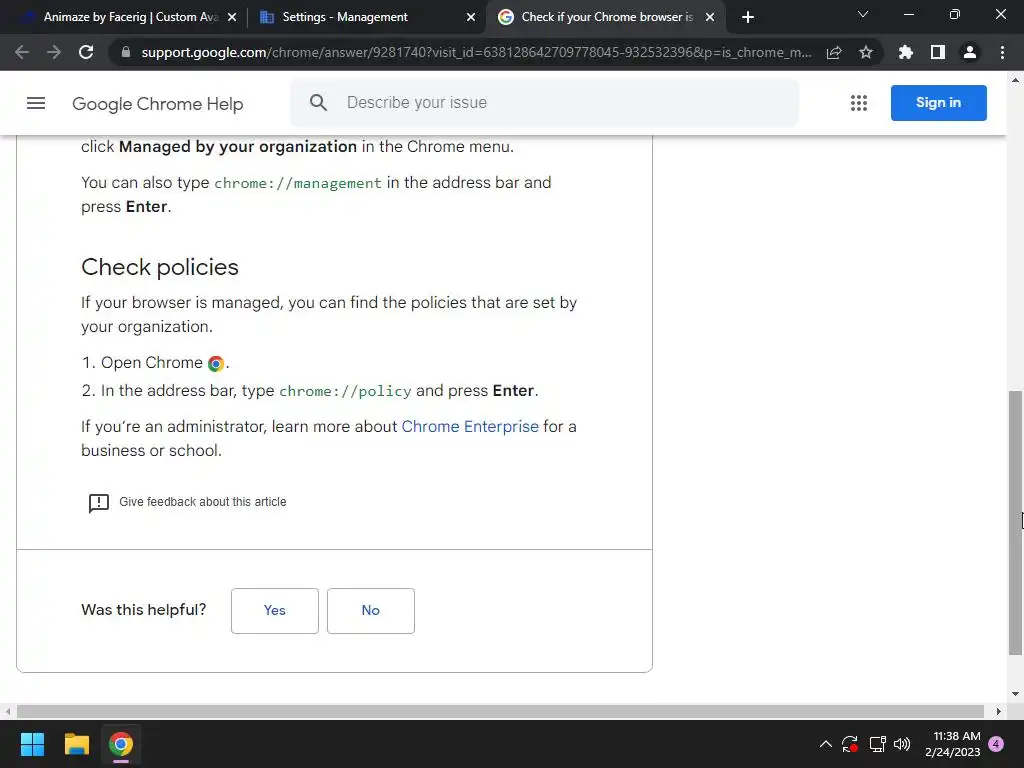
Task: Click the sync status tray icon
Action: [x=850, y=744]
